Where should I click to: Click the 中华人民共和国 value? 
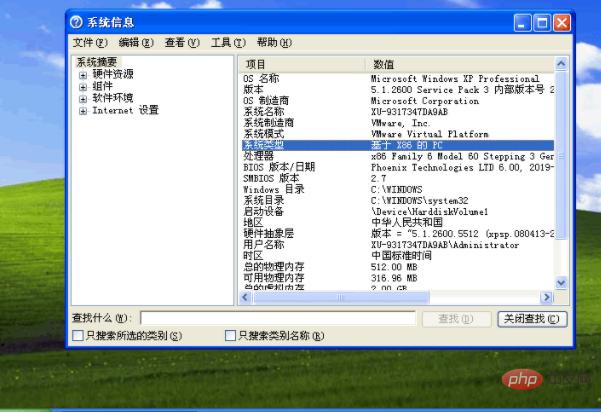(407, 223)
